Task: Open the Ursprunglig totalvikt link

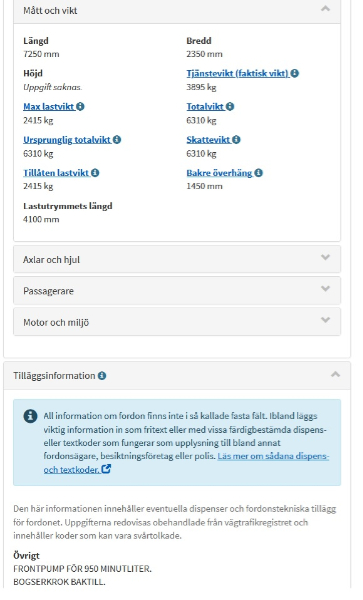Action: [x=67, y=140]
